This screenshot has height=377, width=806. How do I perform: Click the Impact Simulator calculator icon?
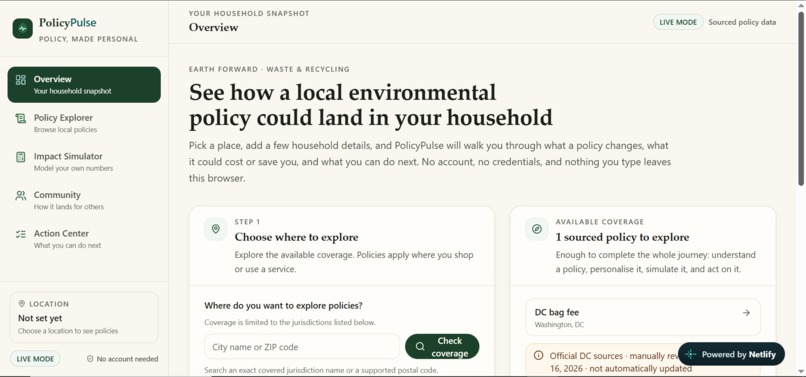click(x=21, y=157)
